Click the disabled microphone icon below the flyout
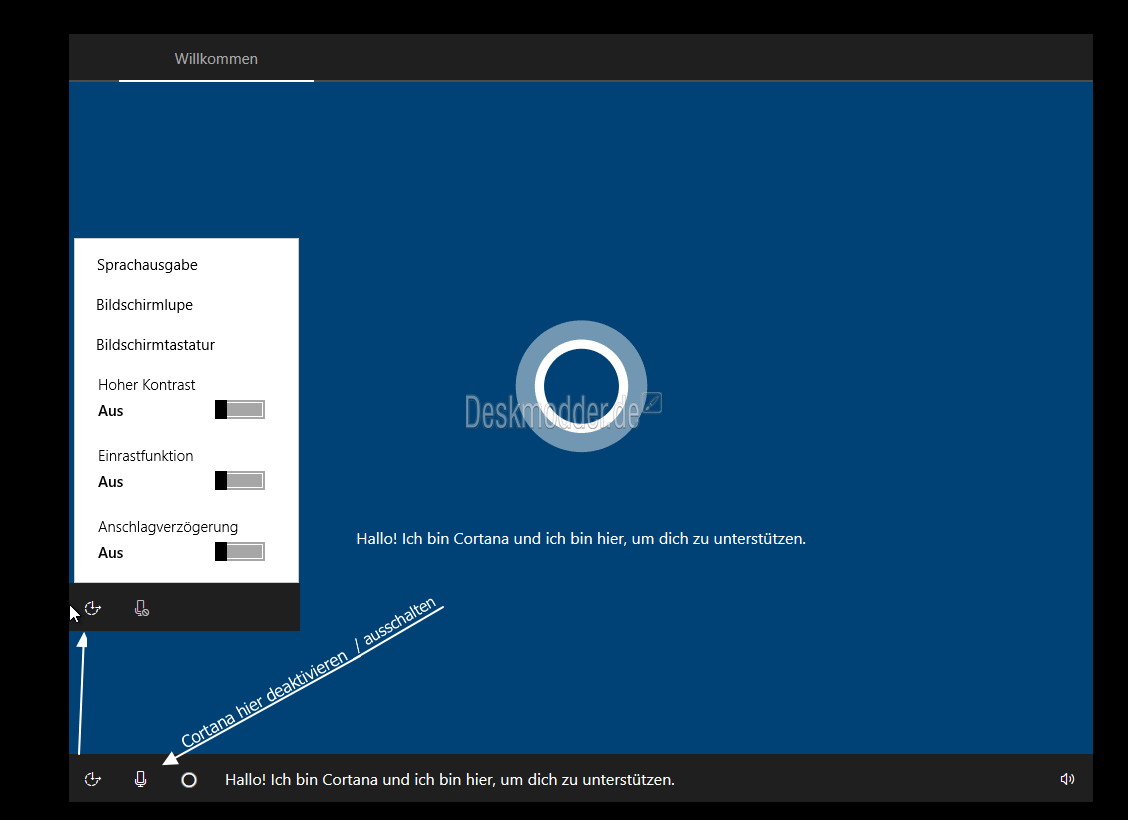 142,609
